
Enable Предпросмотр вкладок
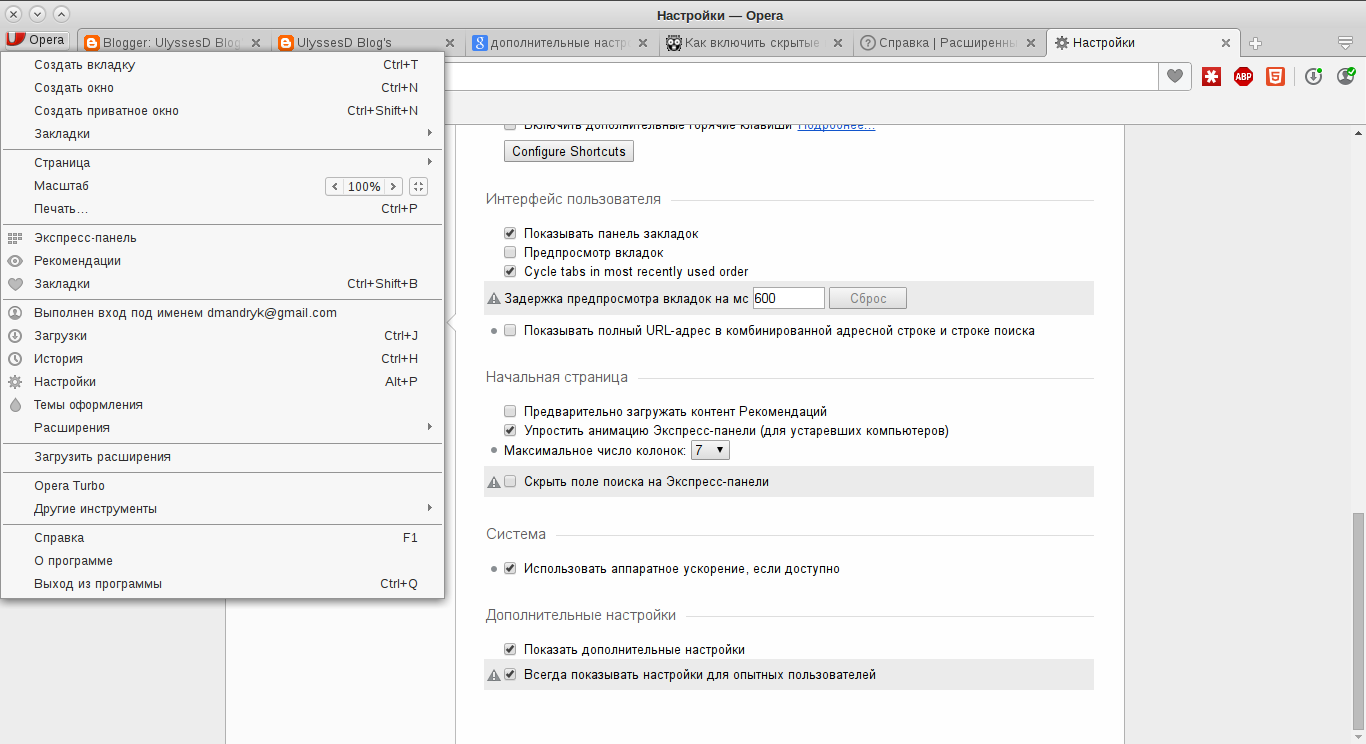510,252
